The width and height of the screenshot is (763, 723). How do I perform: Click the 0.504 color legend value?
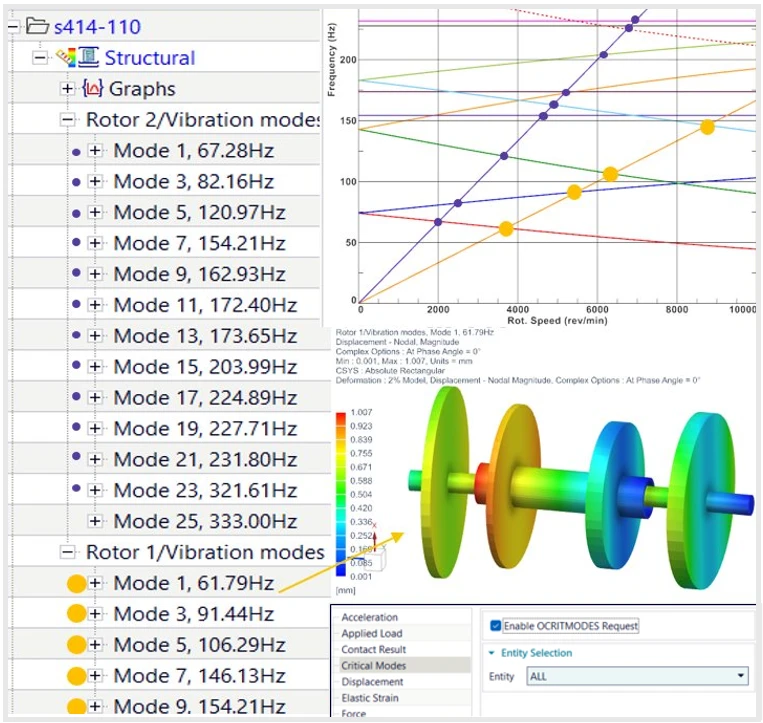click(x=361, y=494)
